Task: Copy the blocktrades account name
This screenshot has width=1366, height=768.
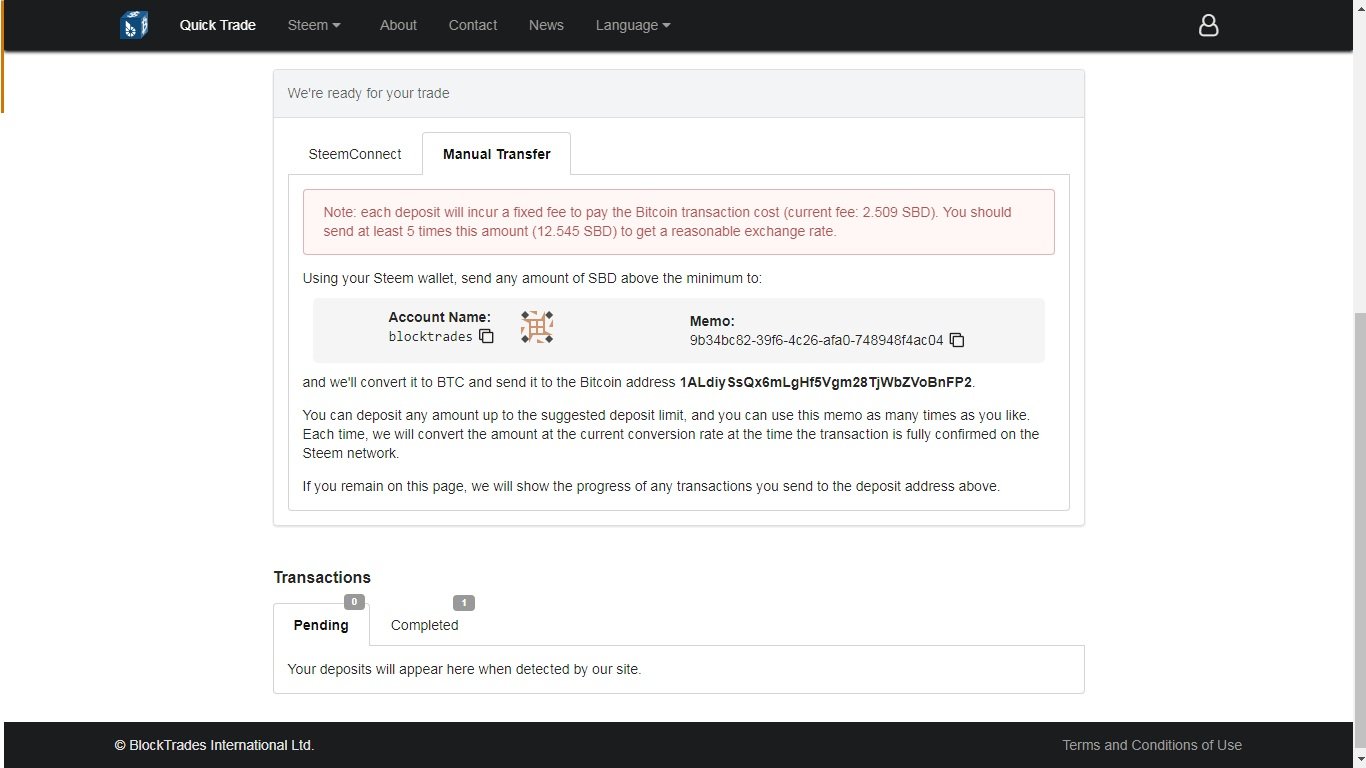Action: [x=486, y=336]
